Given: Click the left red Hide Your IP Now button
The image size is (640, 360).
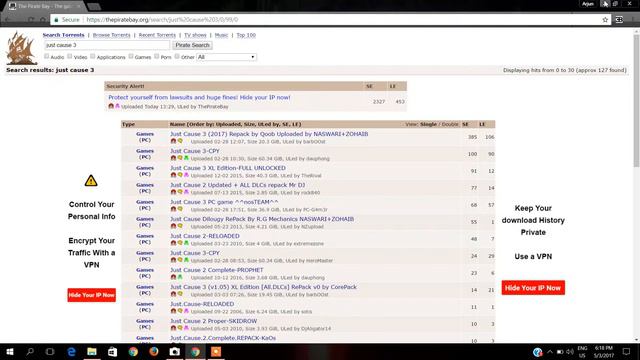Looking at the screenshot, I should (91, 295).
